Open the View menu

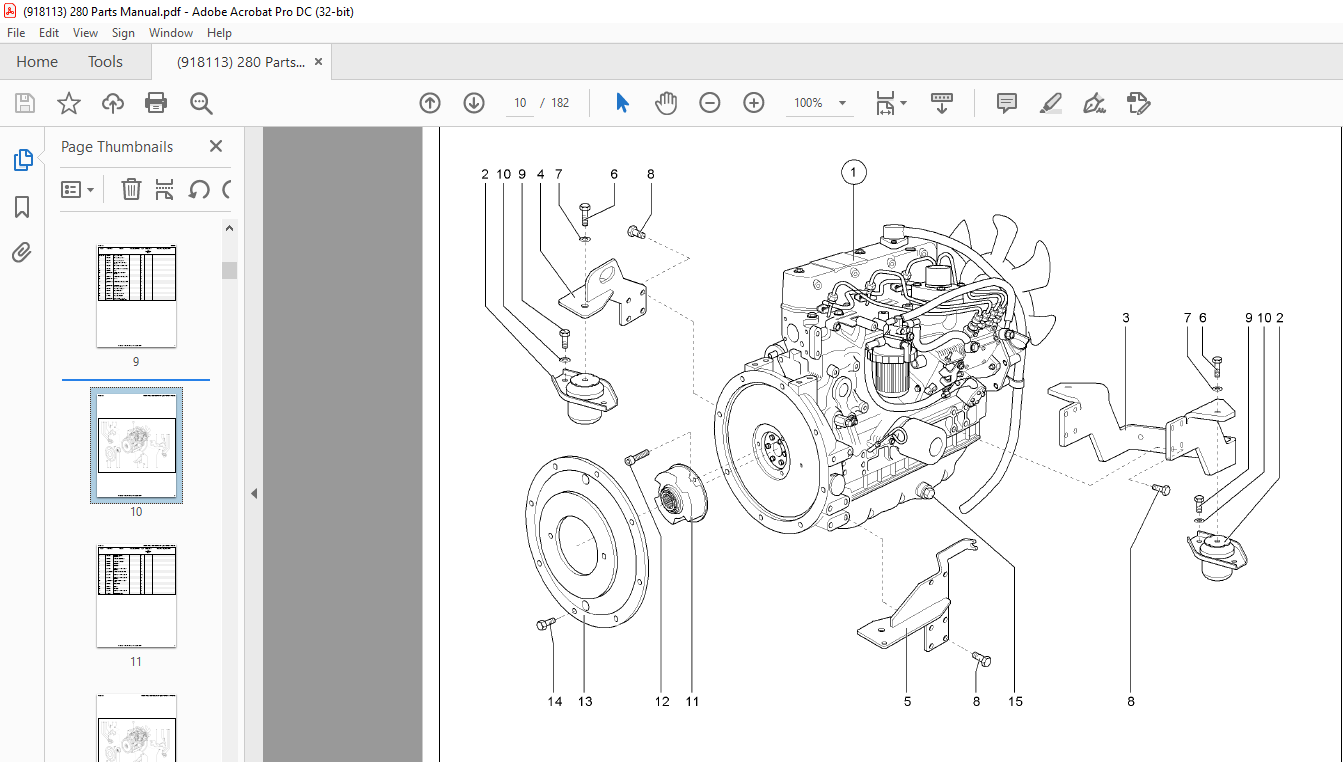click(85, 33)
